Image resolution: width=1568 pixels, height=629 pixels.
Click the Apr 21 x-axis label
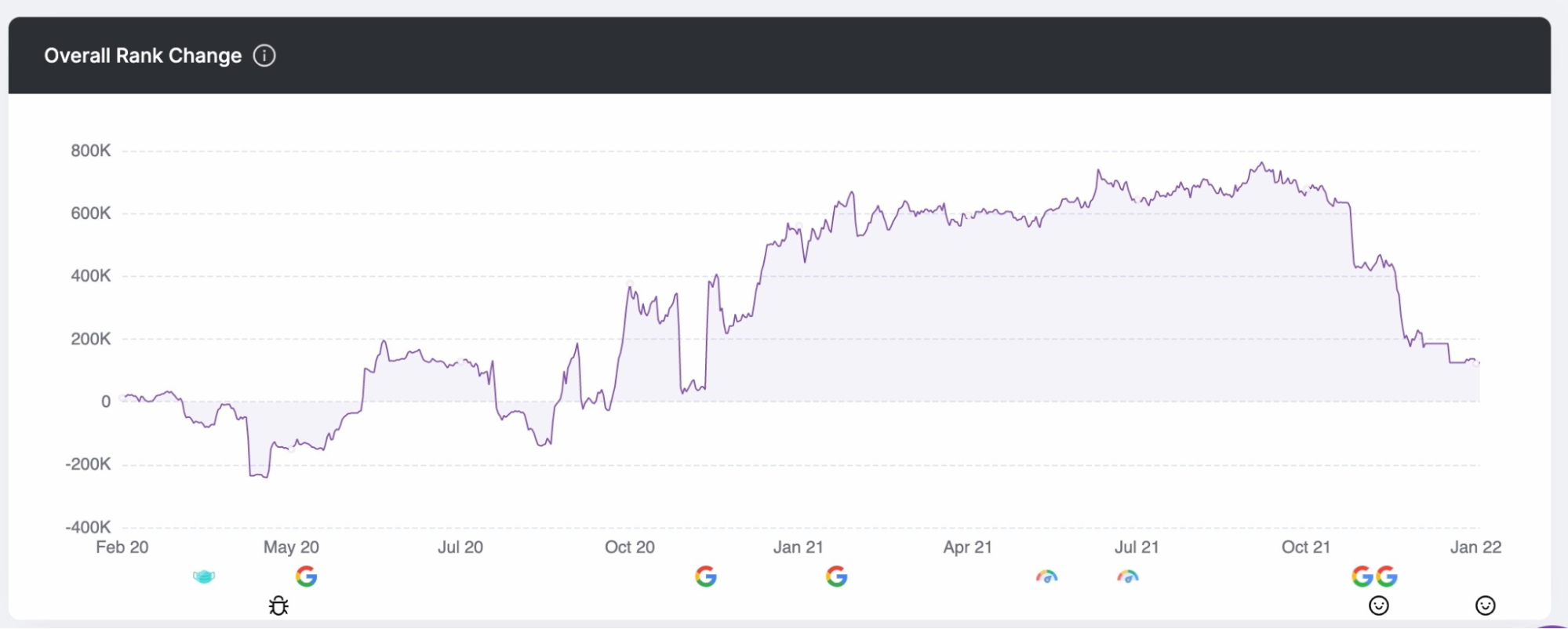pyautogui.click(x=968, y=547)
